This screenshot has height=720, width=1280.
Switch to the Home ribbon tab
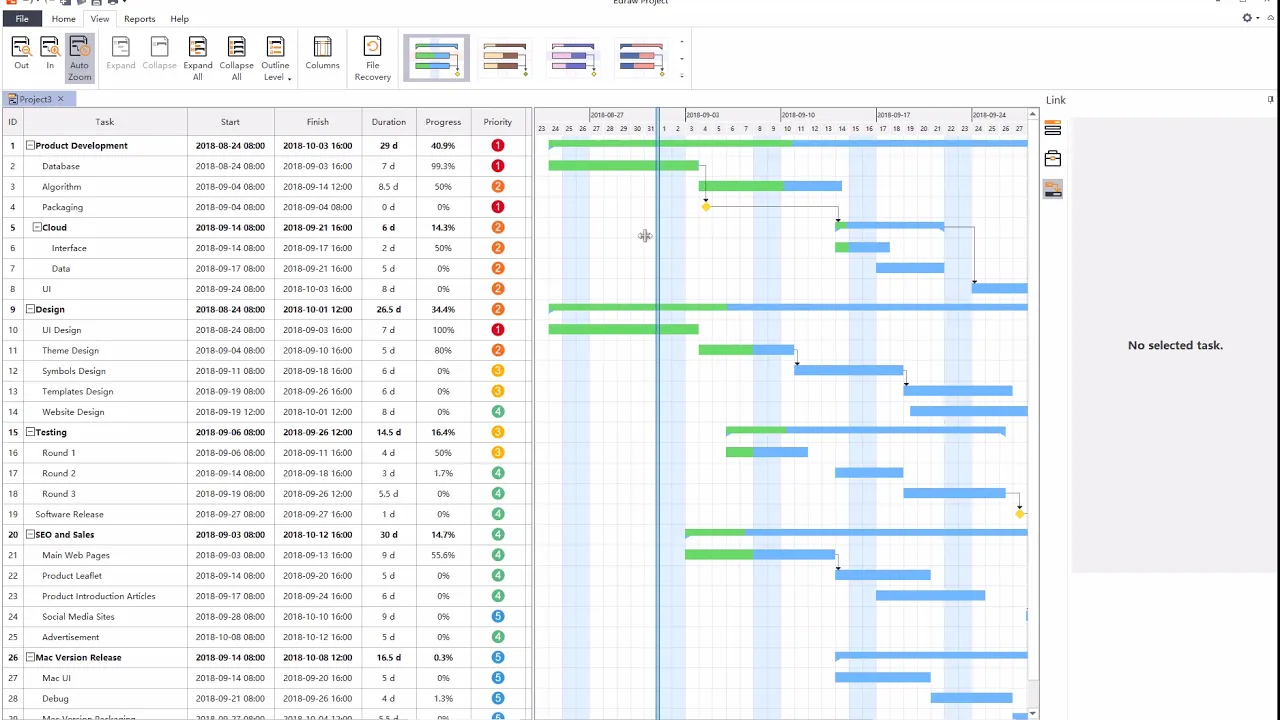click(63, 19)
